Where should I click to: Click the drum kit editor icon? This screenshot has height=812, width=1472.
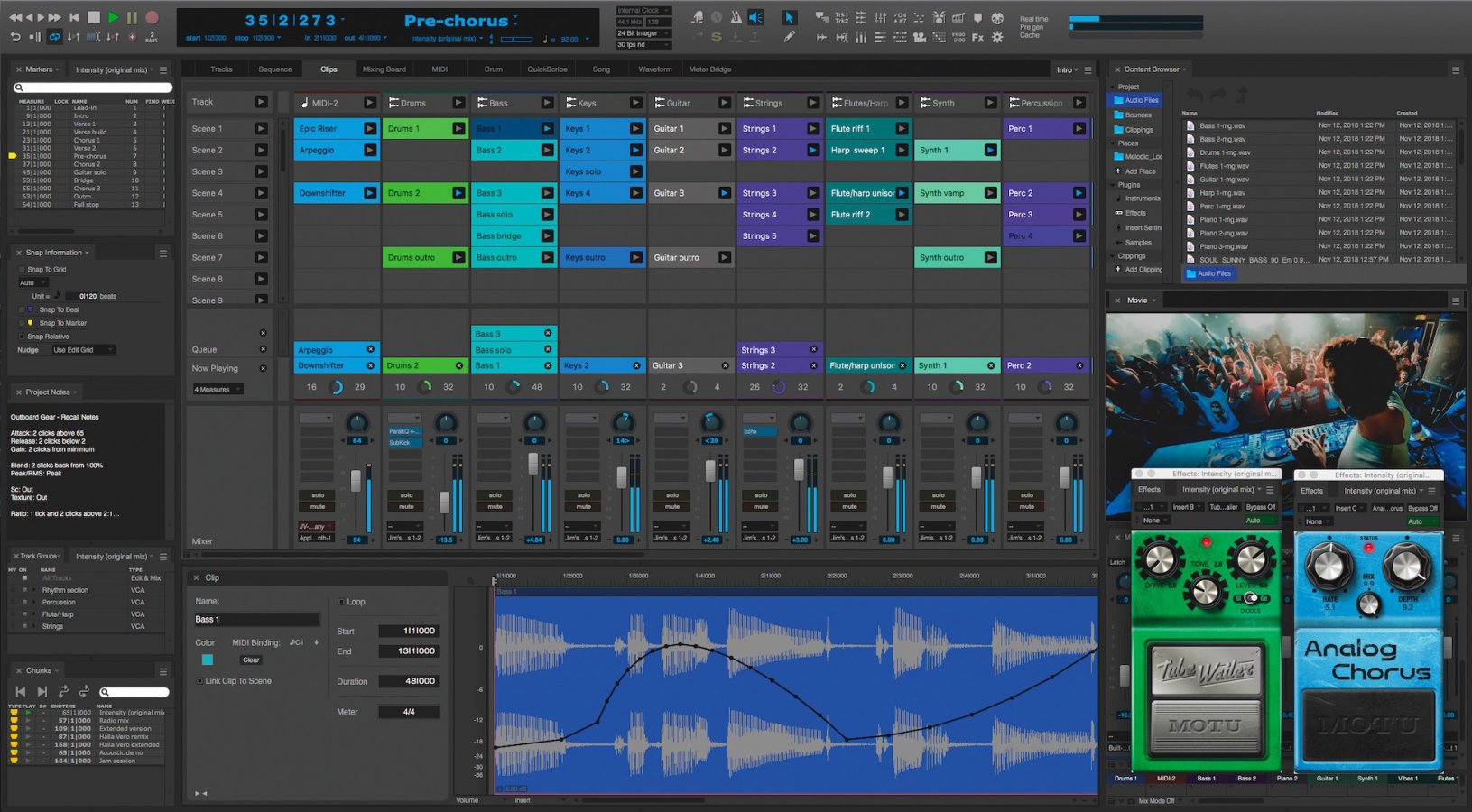[939, 17]
